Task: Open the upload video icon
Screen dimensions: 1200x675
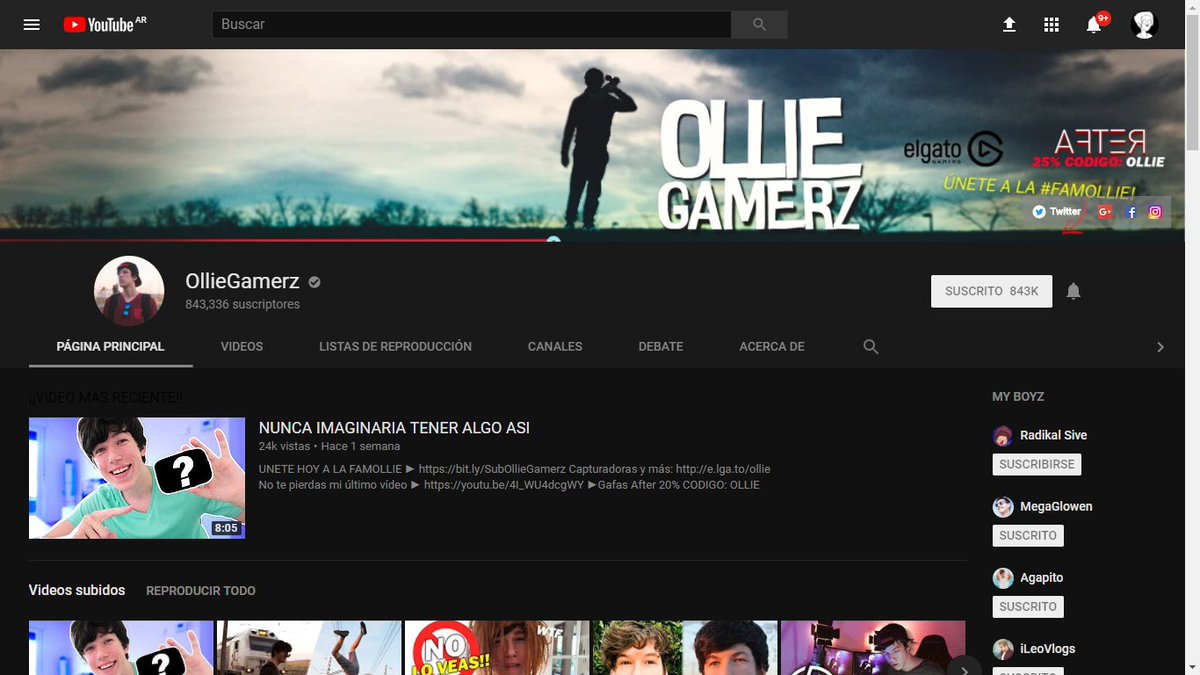Action: click(1009, 24)
